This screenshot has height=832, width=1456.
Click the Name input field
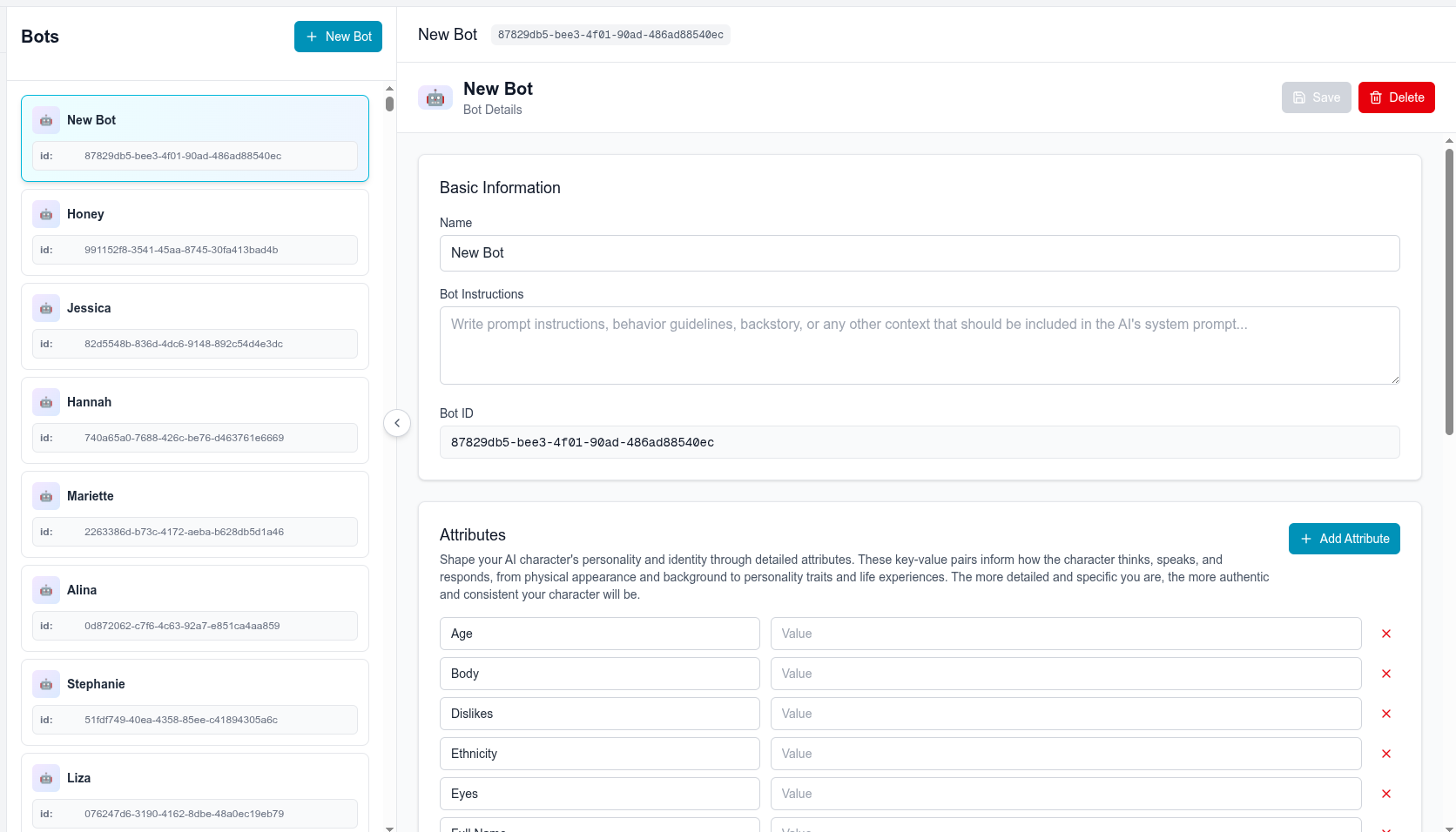pyautogui.click(x=920, y=253)
